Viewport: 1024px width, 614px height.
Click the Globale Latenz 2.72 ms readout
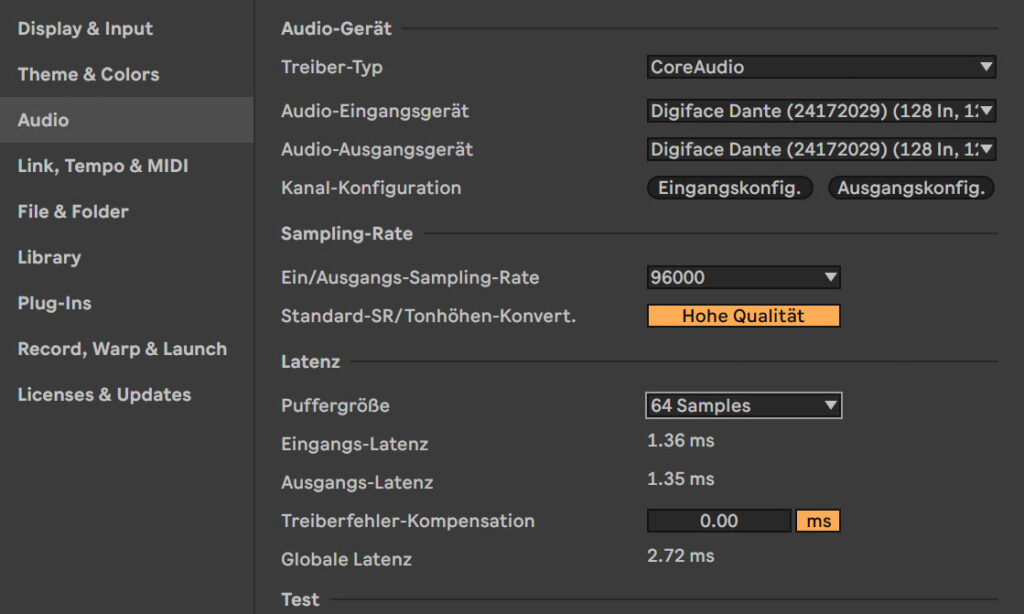680,556
